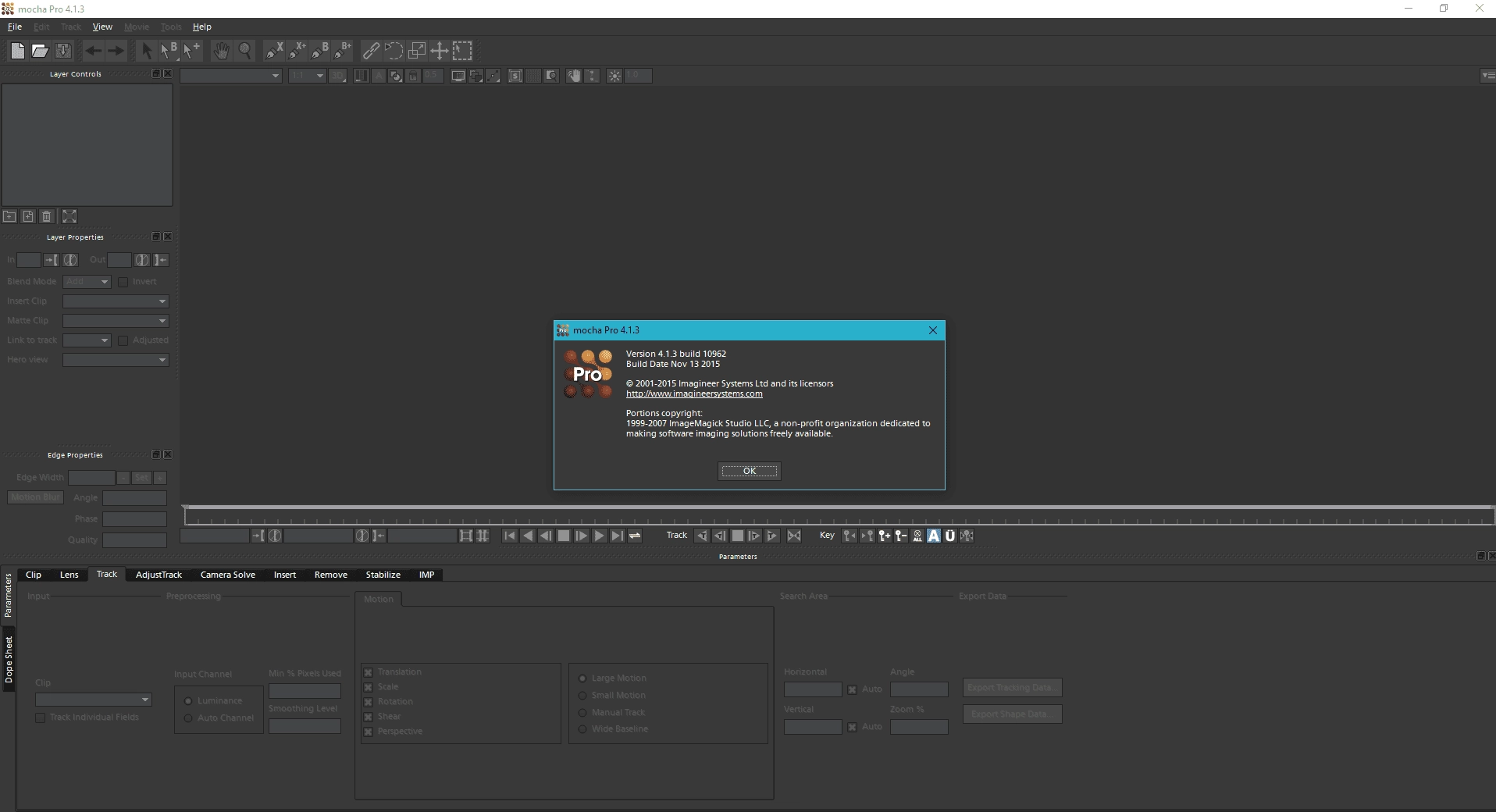Toggle the Invert checkbox
Viewport: 1496px width, 812px height.
[123, 282]
